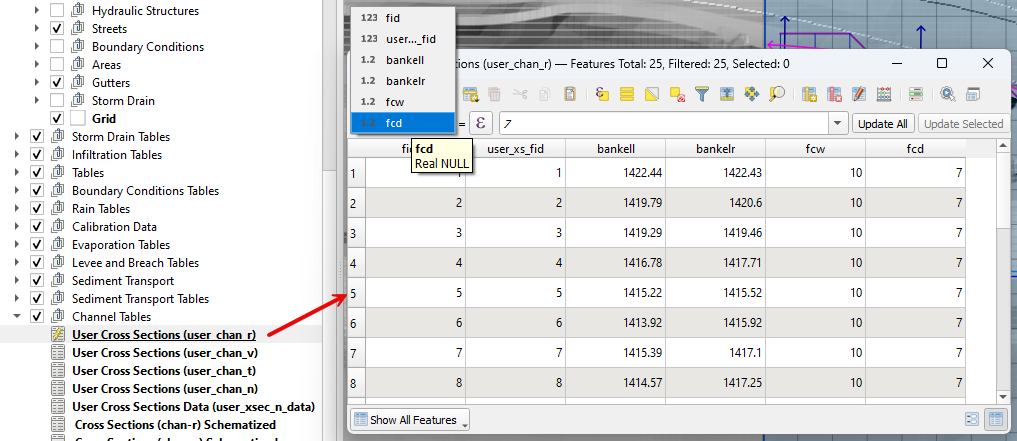Expand the Storm Drain Tables group
The image size is (1017, 441).
[x=17, y=137]
